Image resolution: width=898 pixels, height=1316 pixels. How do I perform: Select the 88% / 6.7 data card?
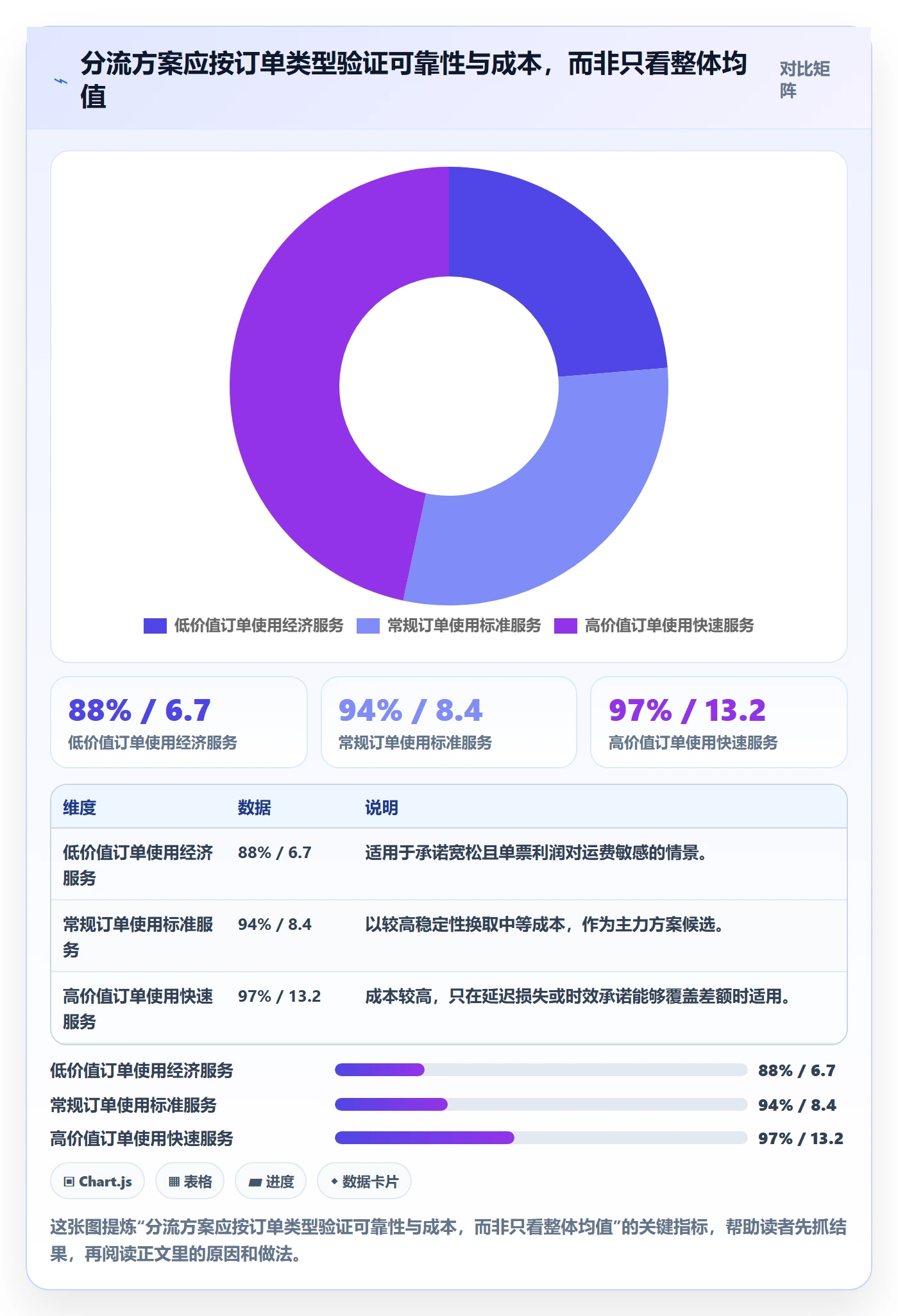tap(179, 722)
